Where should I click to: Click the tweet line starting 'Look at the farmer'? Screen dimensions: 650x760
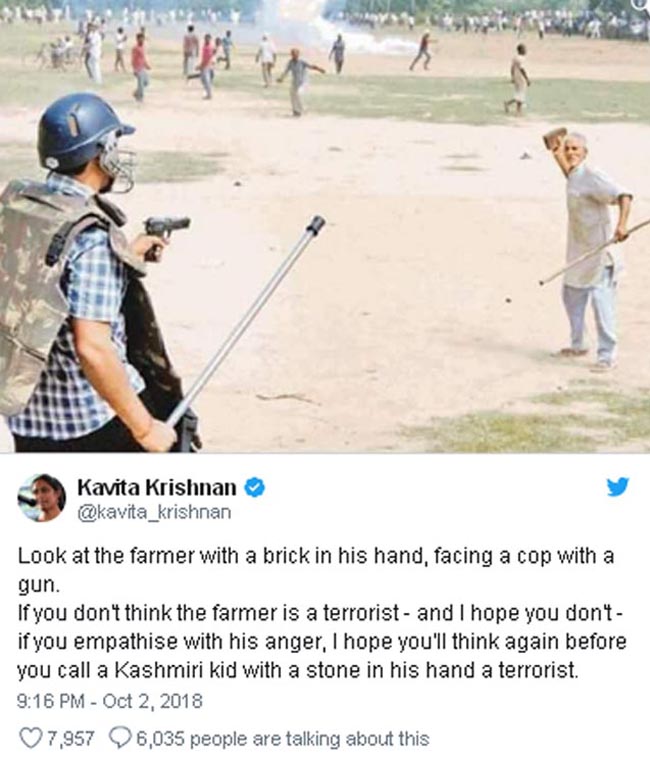tap(316, 556)
